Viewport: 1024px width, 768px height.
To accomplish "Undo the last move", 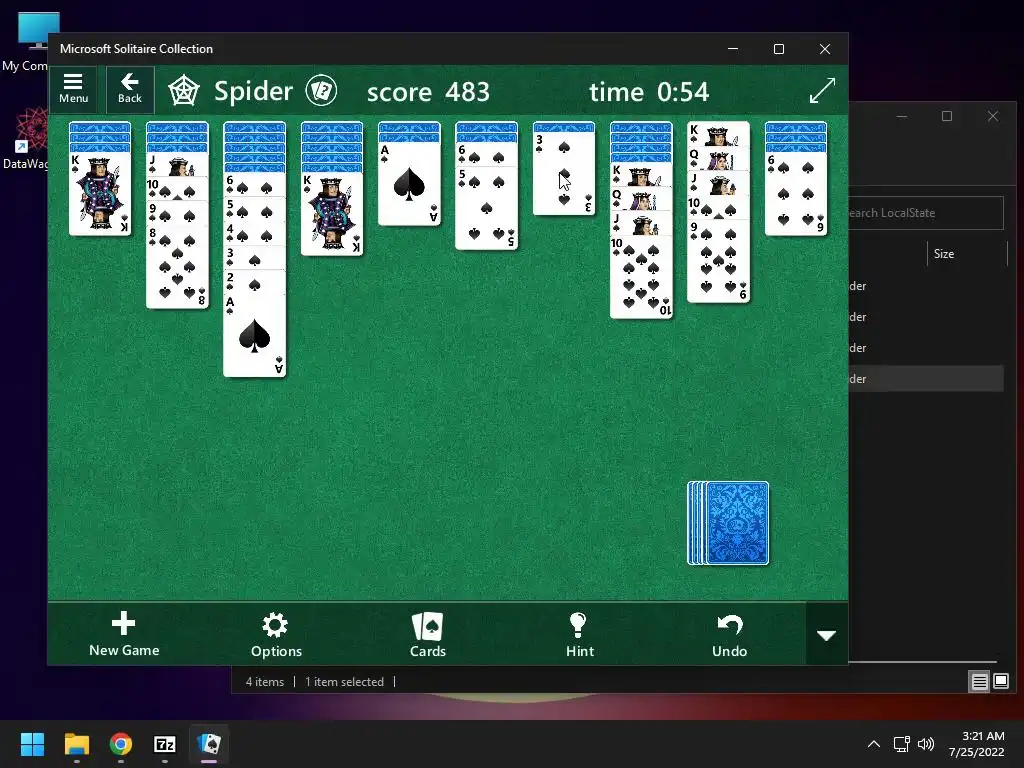I will [x=729, y=634].
